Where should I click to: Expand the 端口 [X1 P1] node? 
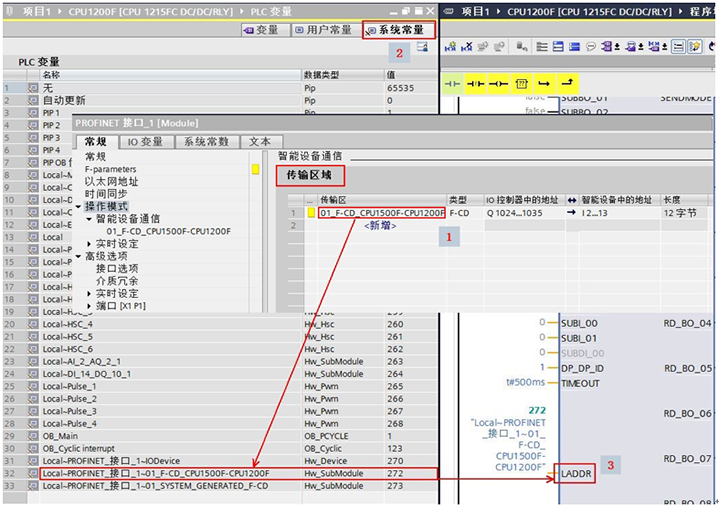(89, 306)
